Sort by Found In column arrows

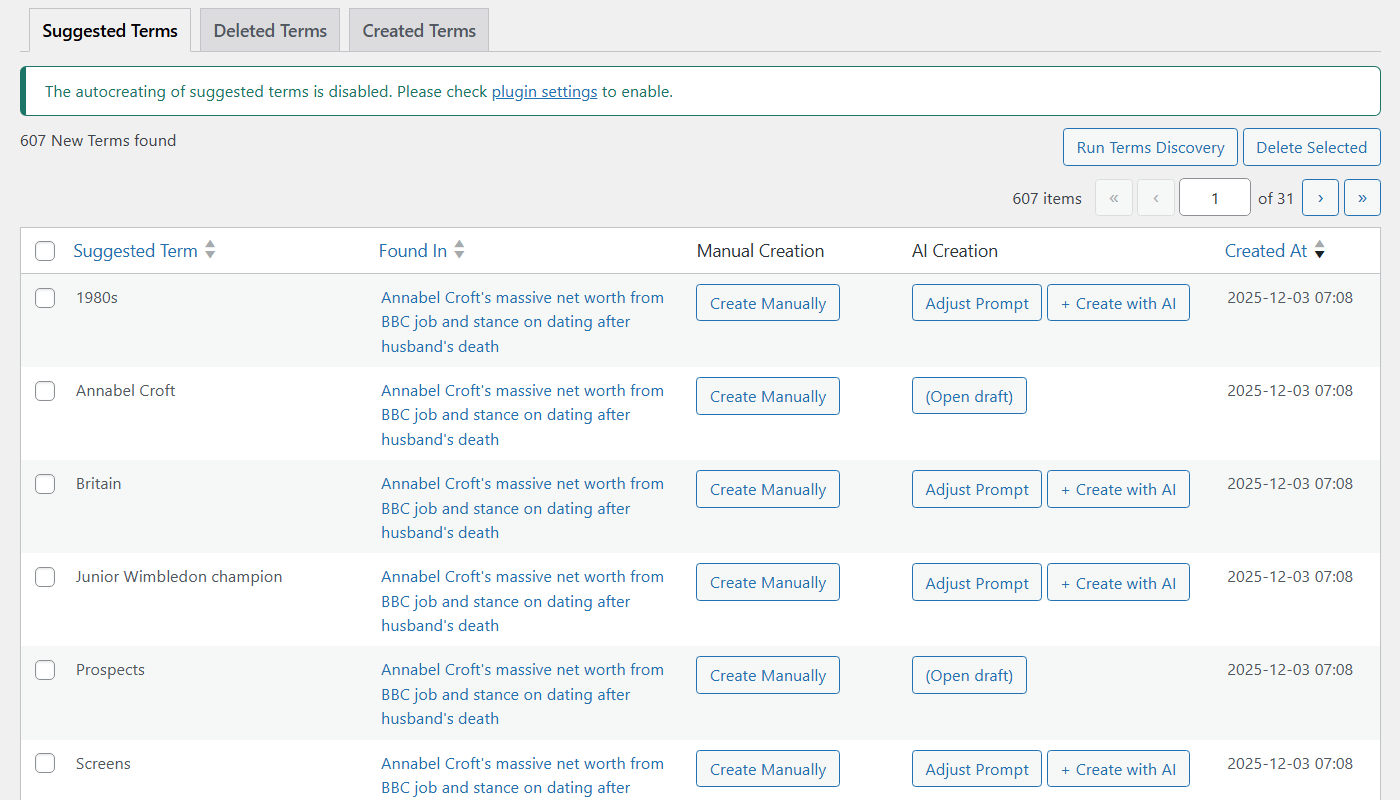click(459, 251)
